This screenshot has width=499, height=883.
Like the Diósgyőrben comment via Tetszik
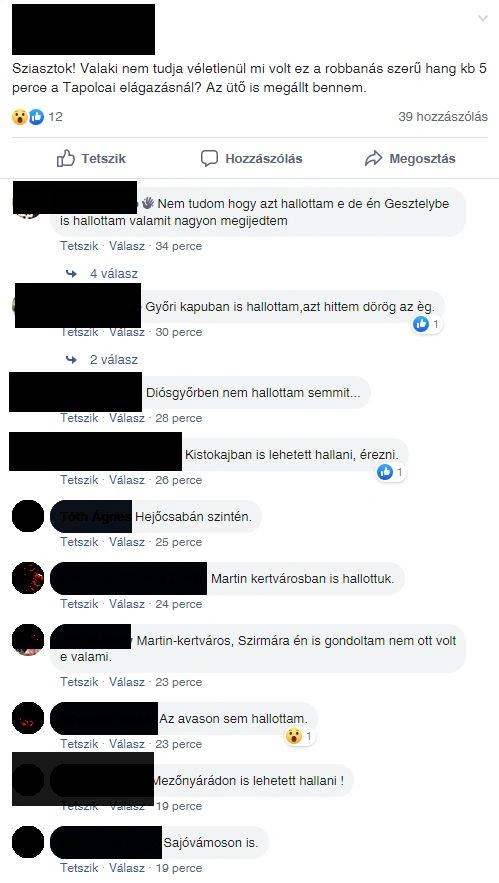[x=79, y=418]
